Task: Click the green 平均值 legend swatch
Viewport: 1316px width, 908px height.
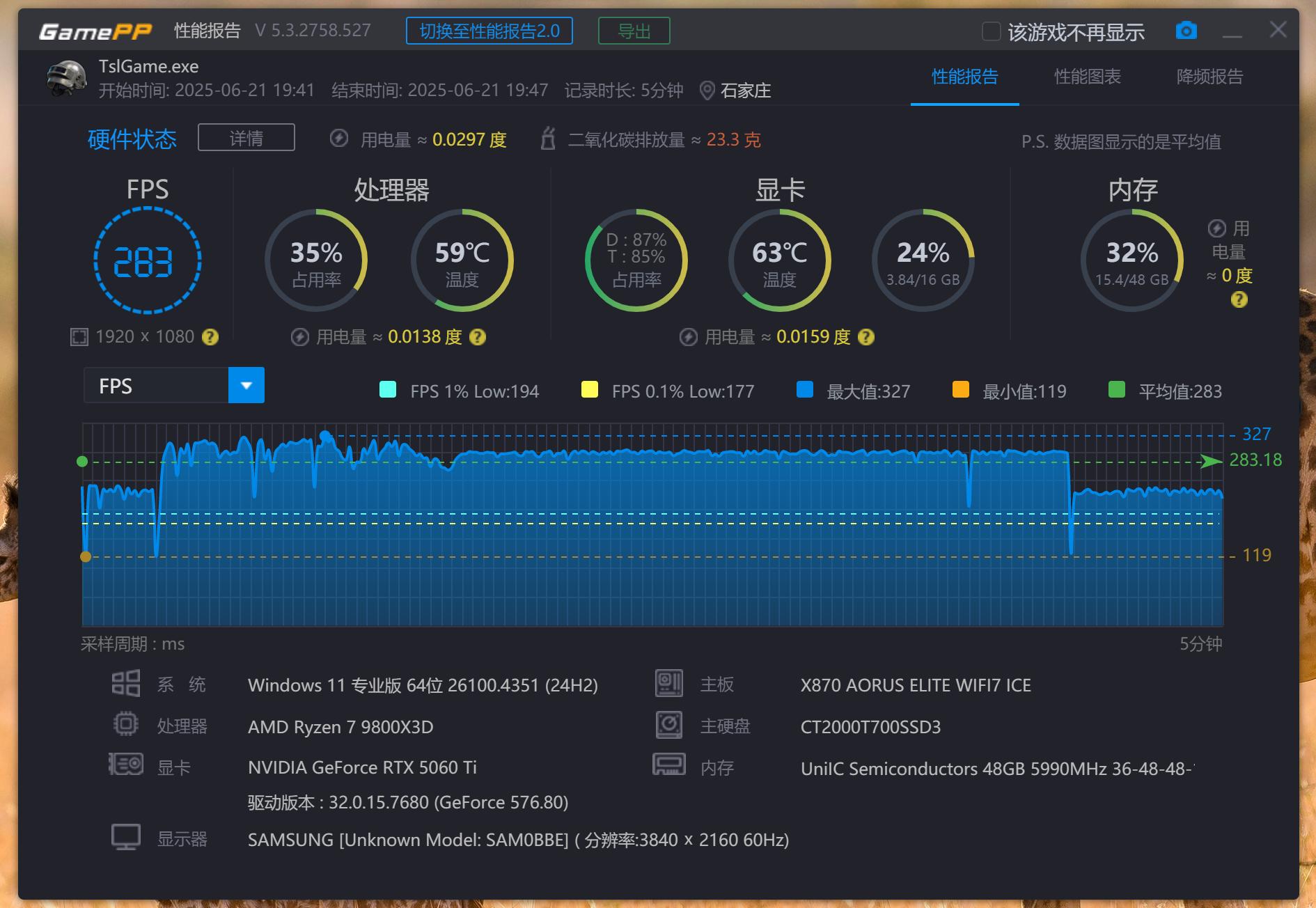Action: (x=1117, y=389)
